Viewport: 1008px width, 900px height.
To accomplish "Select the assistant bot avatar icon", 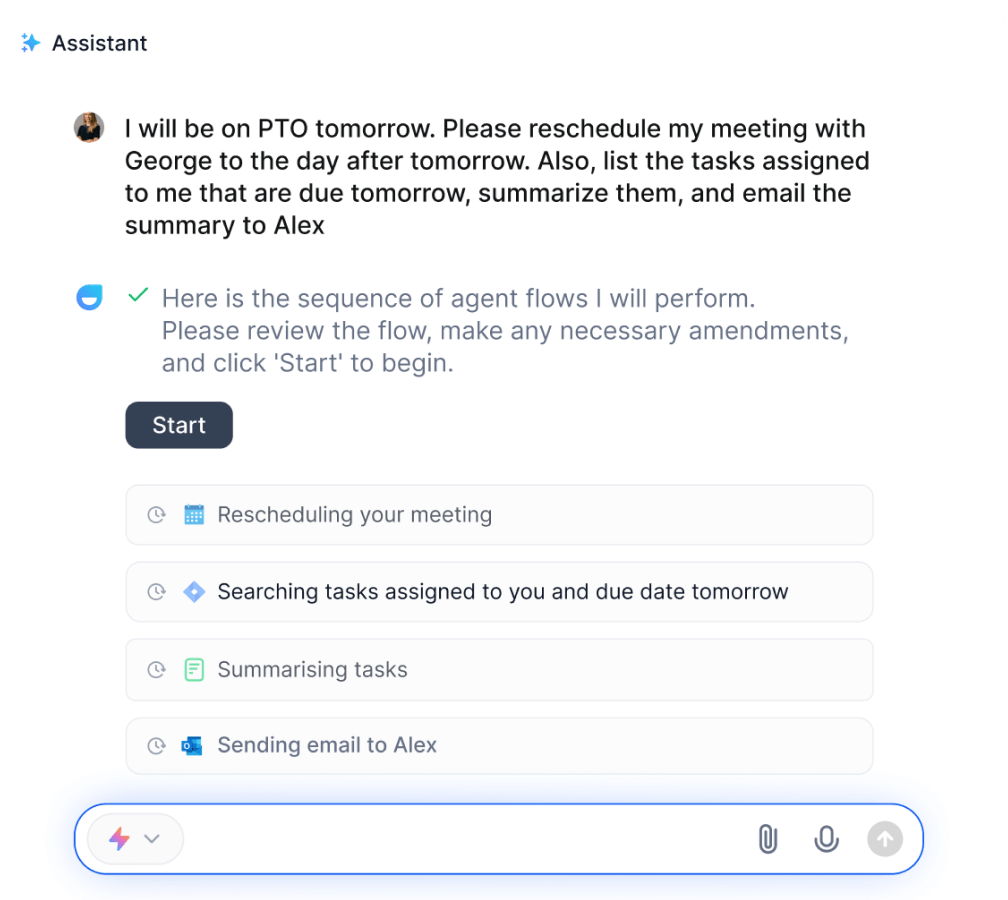I will [x=89, y=297].
